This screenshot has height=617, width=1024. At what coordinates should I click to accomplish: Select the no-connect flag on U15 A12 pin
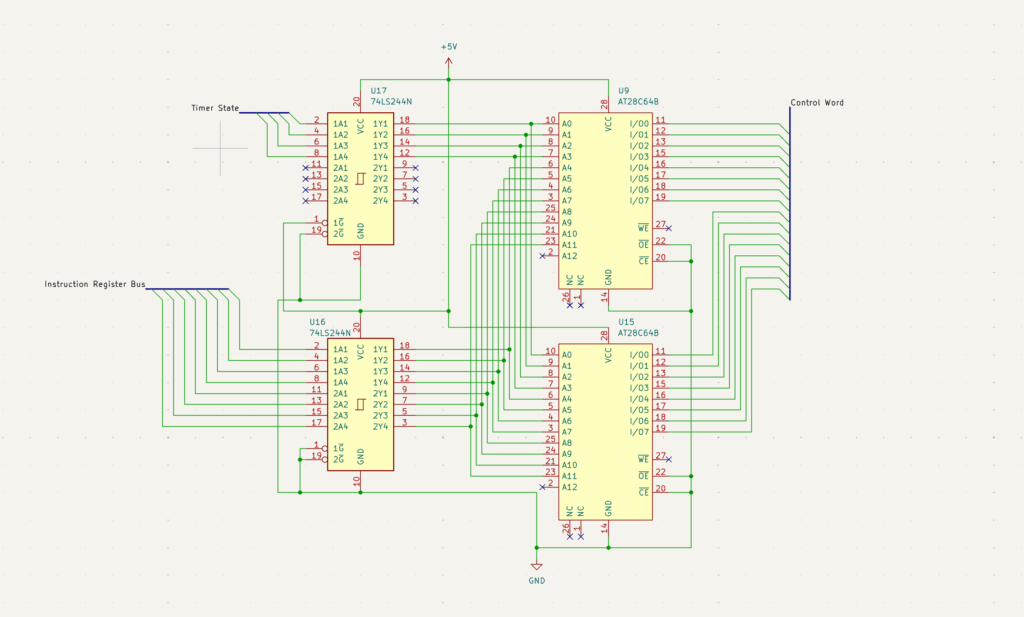pyautogui.click(x=542, y=487)
